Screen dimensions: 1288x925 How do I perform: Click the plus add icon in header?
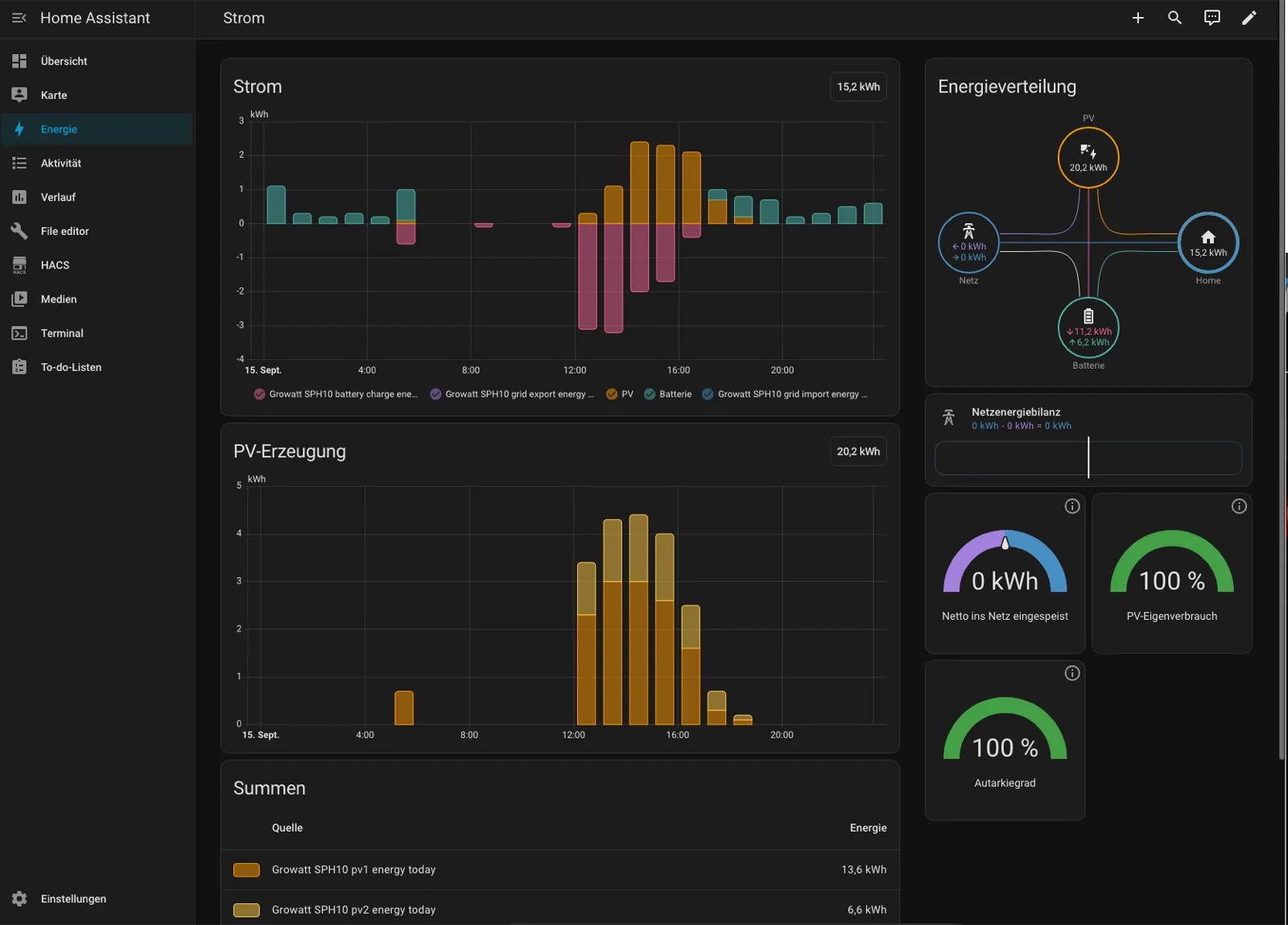tap(1137, 18)
